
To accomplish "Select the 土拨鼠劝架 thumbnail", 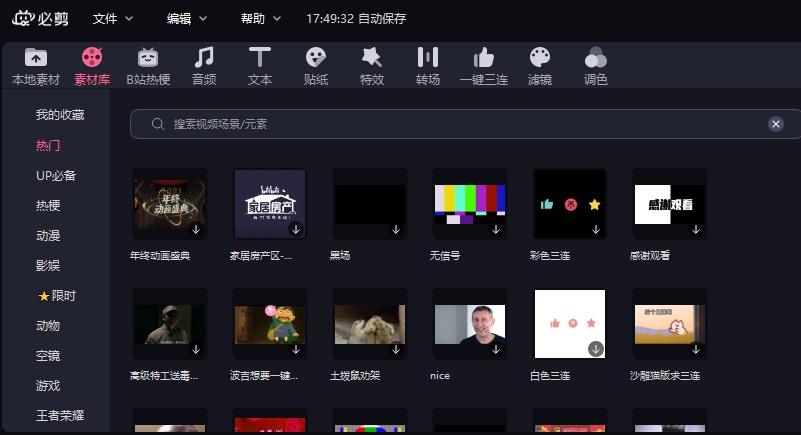I will tap(370, 324).
